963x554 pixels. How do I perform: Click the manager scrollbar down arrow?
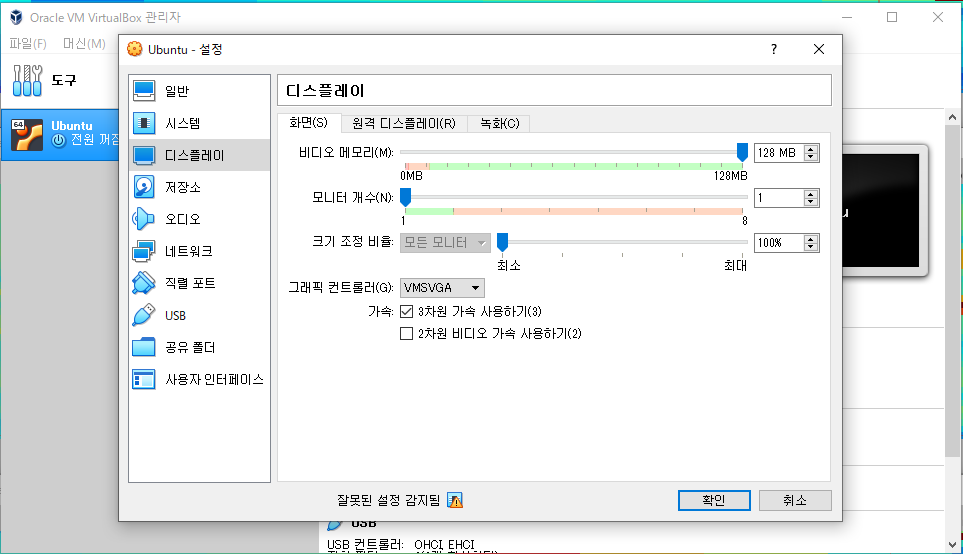[952, 545]
